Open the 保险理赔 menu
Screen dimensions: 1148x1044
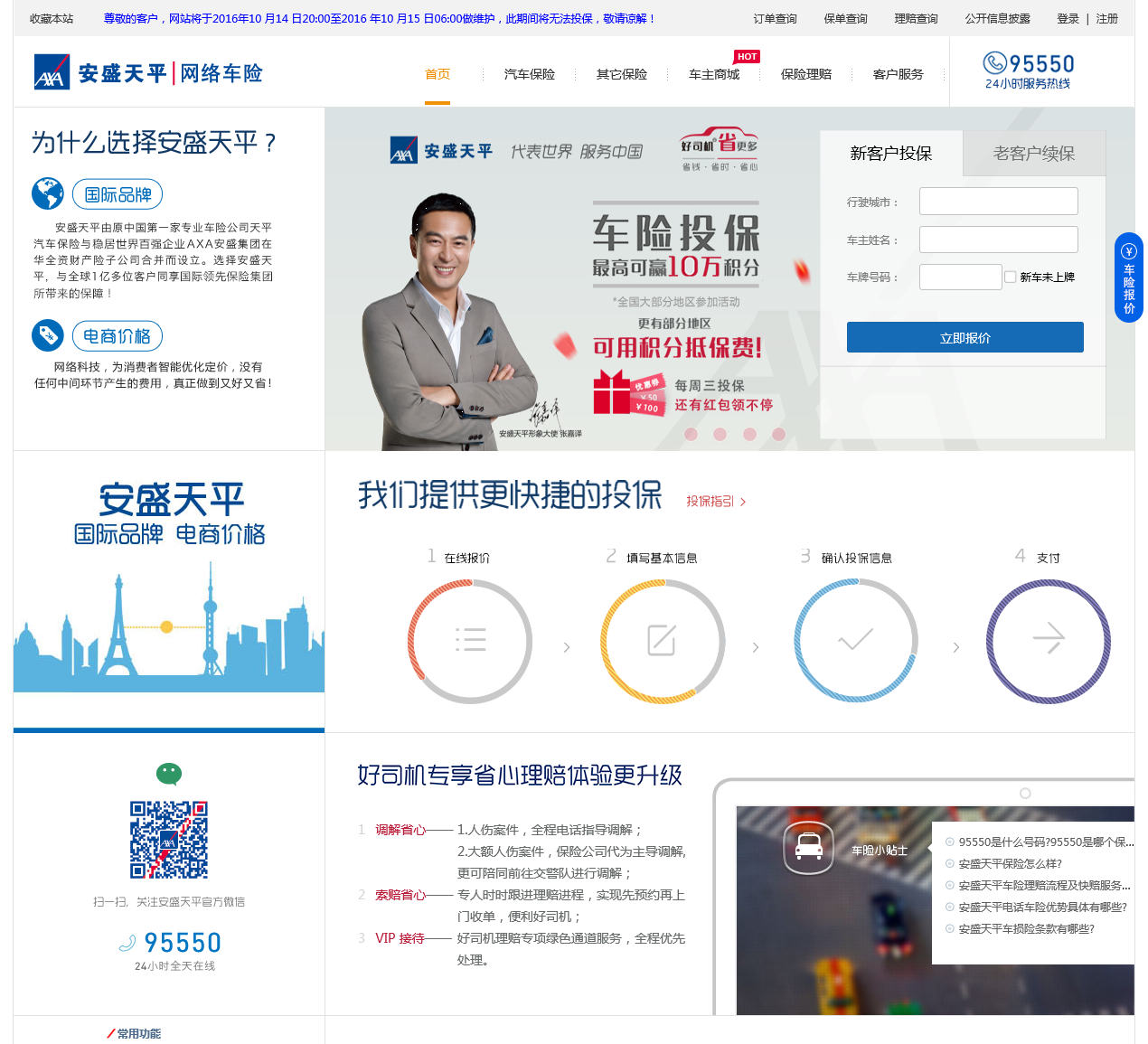(806, 74)
